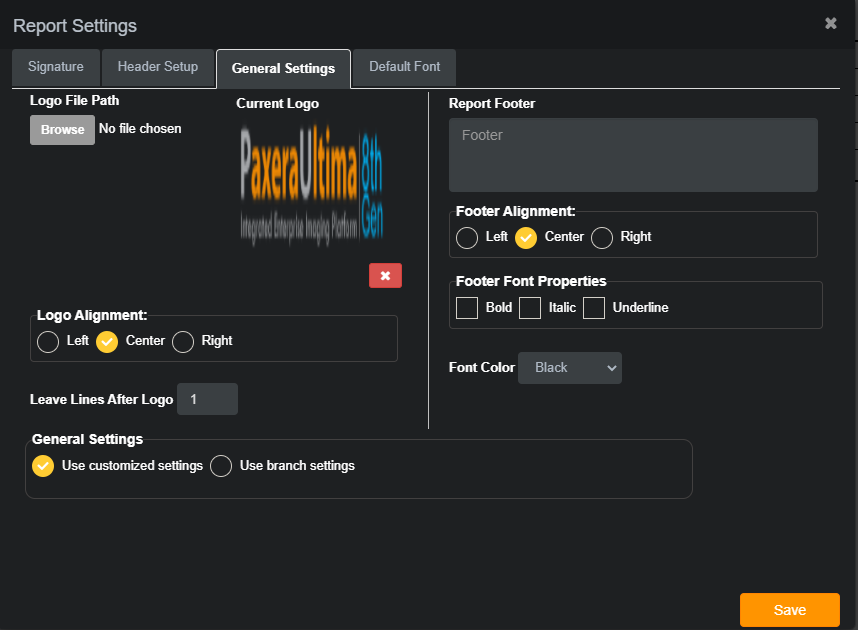This screenshot has height=630, width=858.
Task: Select Use branch settings option
Action: (x=221, y=466)
